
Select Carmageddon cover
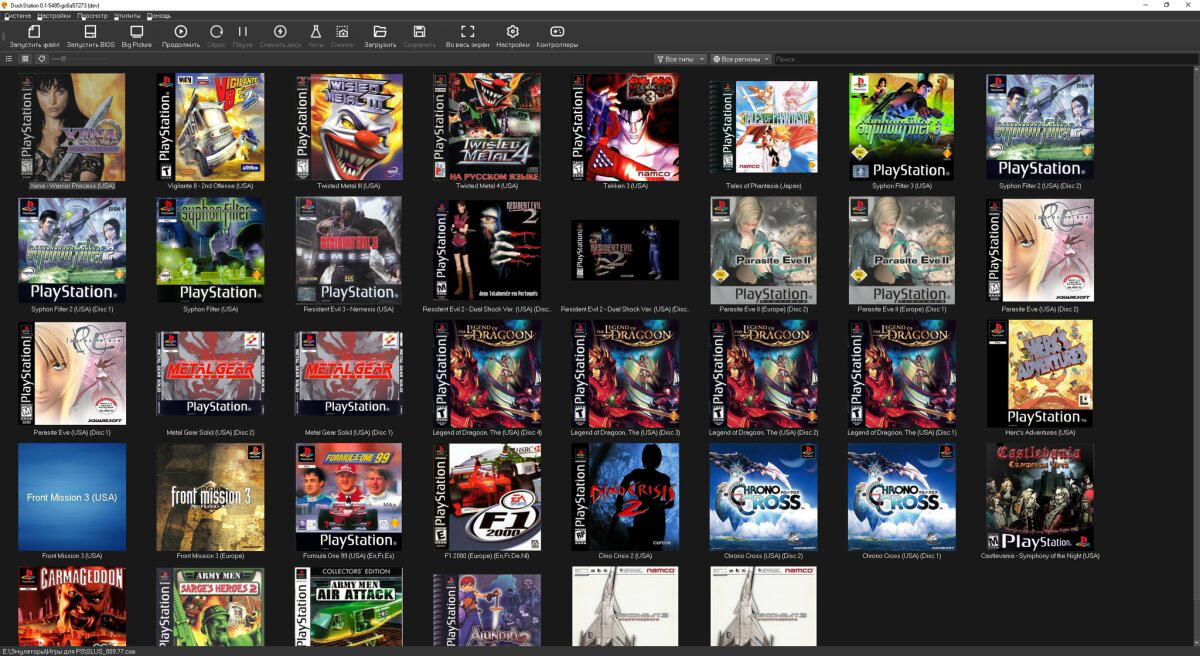pos(72,607)
